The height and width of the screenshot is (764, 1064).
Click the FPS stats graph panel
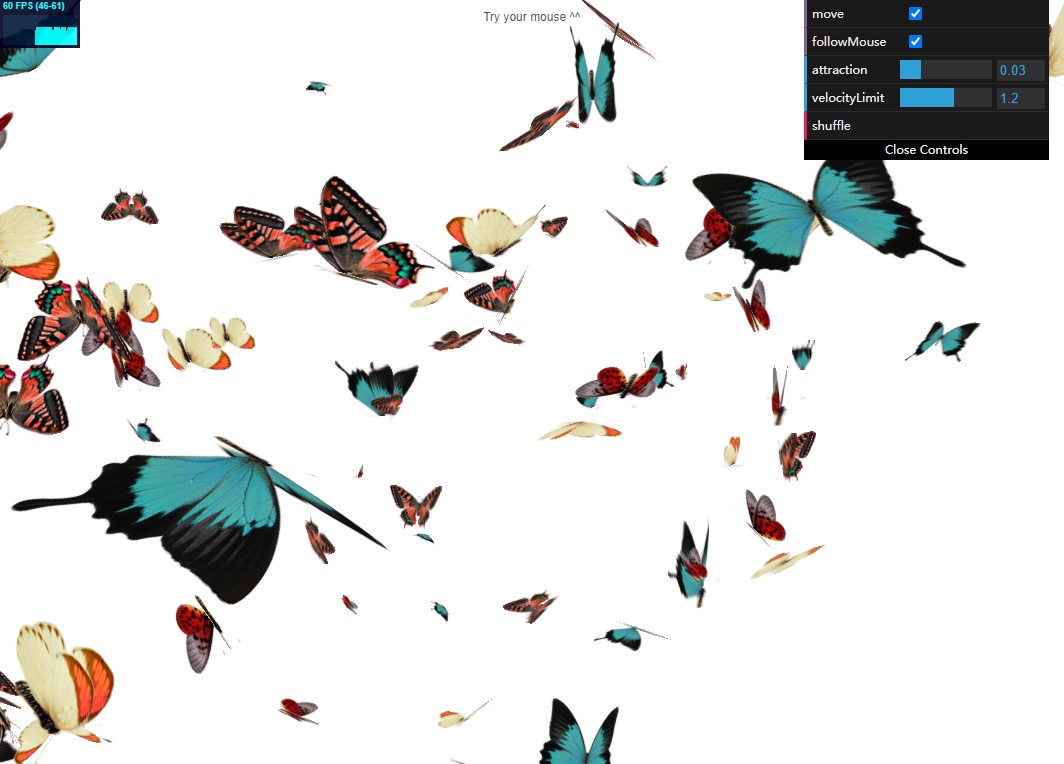[x=40, y=24]
